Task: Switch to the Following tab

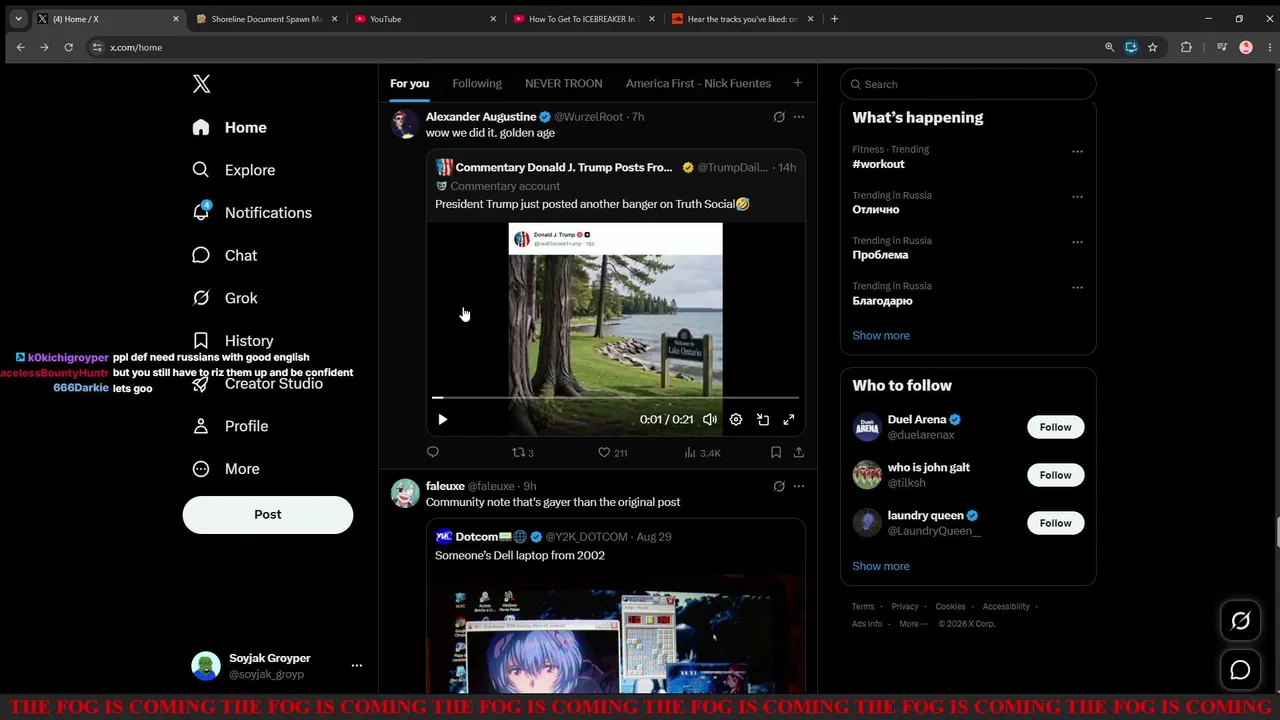Action: (477, 83)
